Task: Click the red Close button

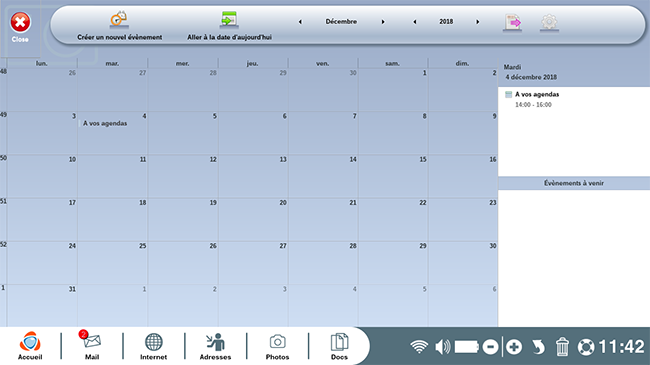Action: click(20, 22)
